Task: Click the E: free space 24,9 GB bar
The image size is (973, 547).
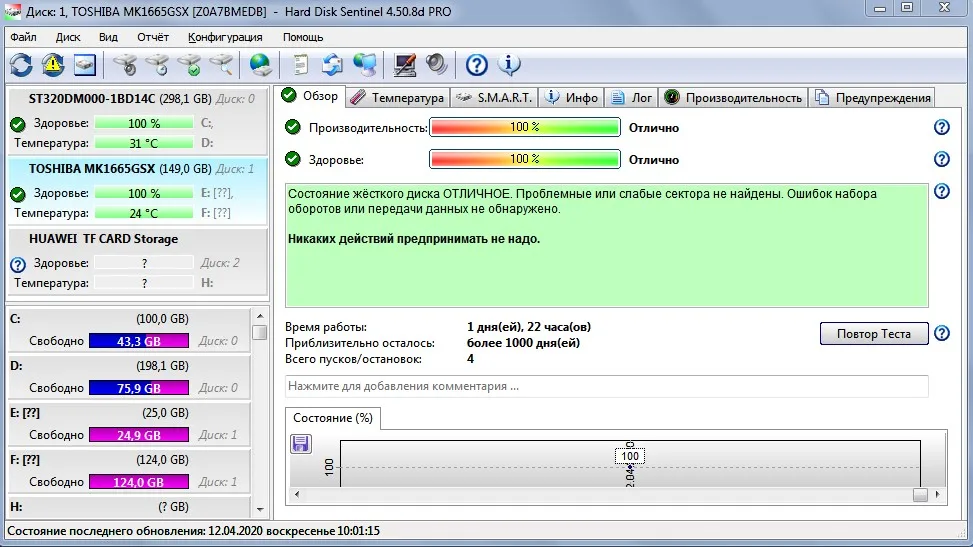Action: 139,435
